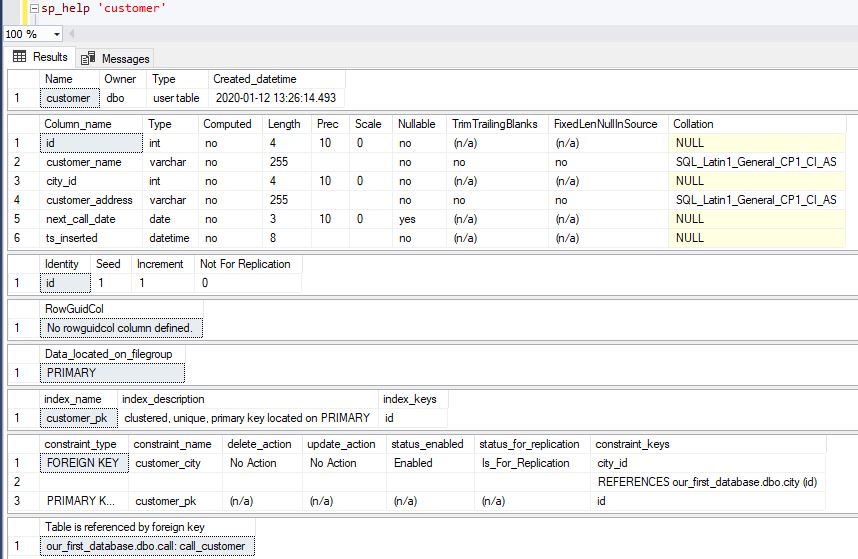Select the customer_pk index name cell

[78, 418]
